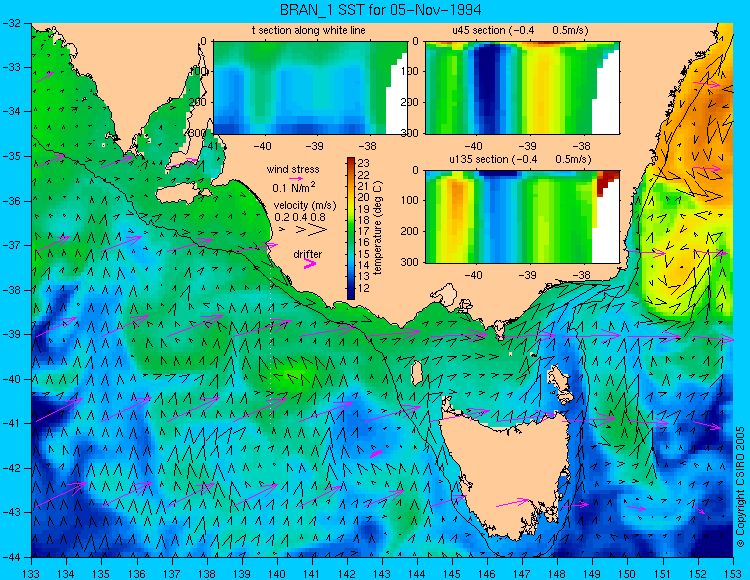Click depth label 100 beside u45 section
Screen dimensions: 750x580
point(411,71)
